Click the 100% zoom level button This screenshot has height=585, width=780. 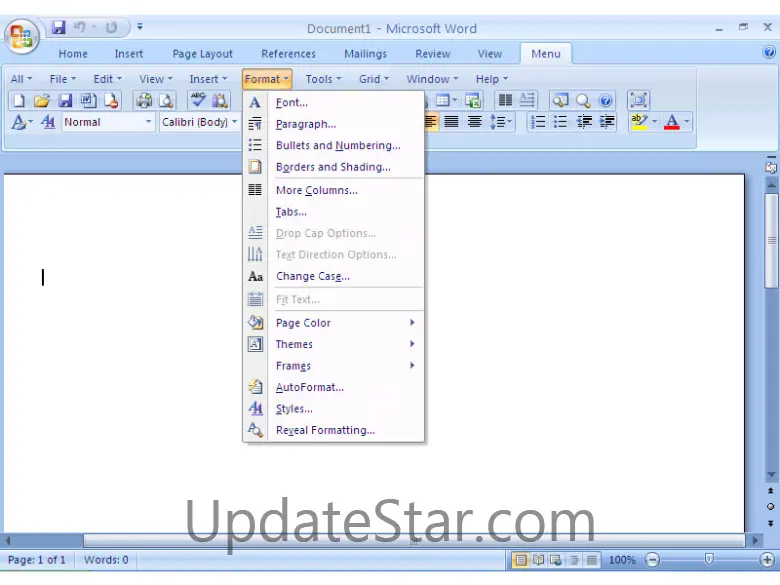(x=622, y=560)
